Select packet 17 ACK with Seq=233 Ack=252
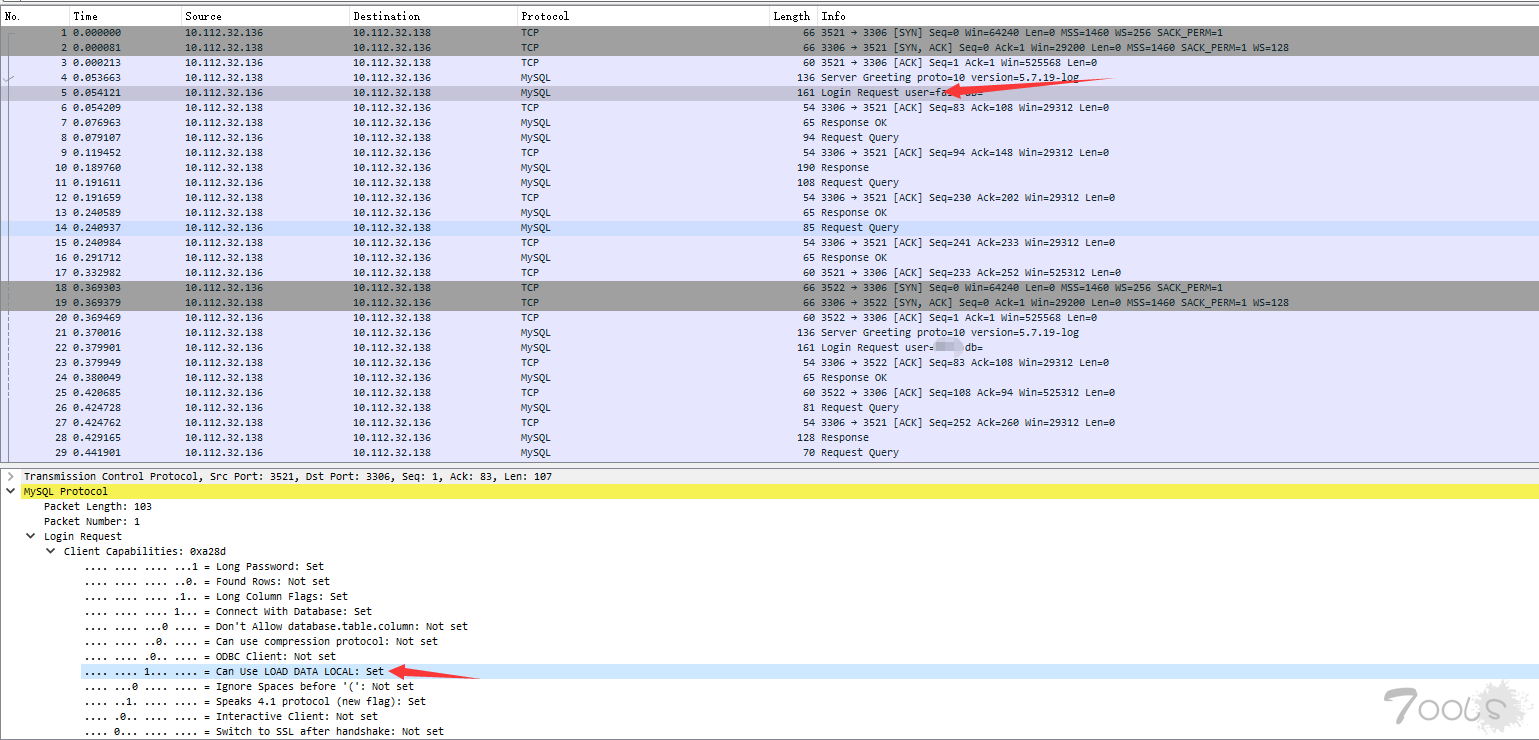Image resolution: width=1539 pixels, height=740 pixels. tap(769, 272)
